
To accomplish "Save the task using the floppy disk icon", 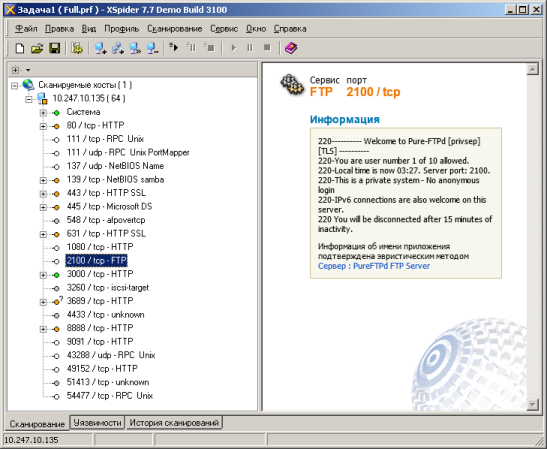I will click(54, 48).
